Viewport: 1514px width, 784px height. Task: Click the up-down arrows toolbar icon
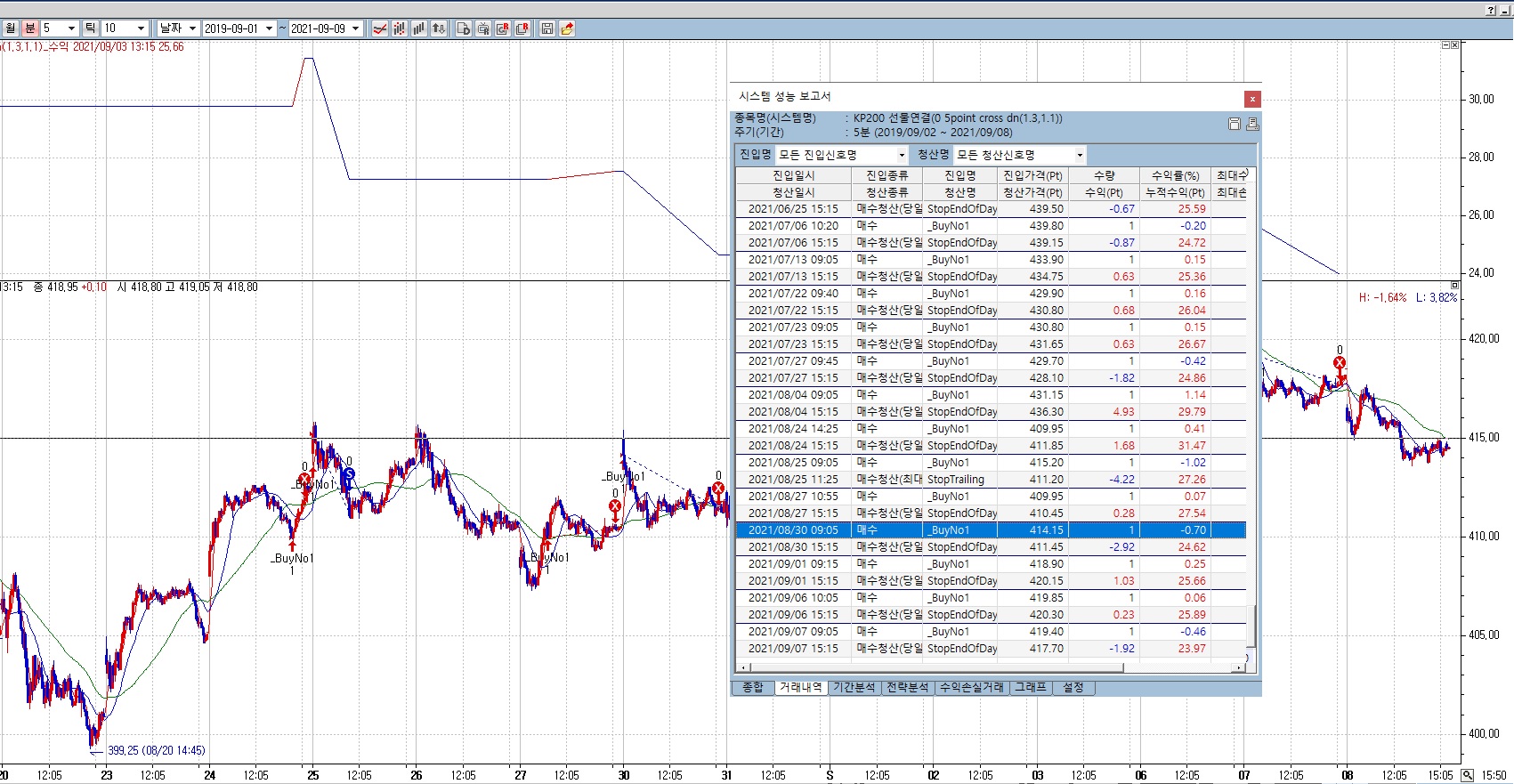[439, 28]
